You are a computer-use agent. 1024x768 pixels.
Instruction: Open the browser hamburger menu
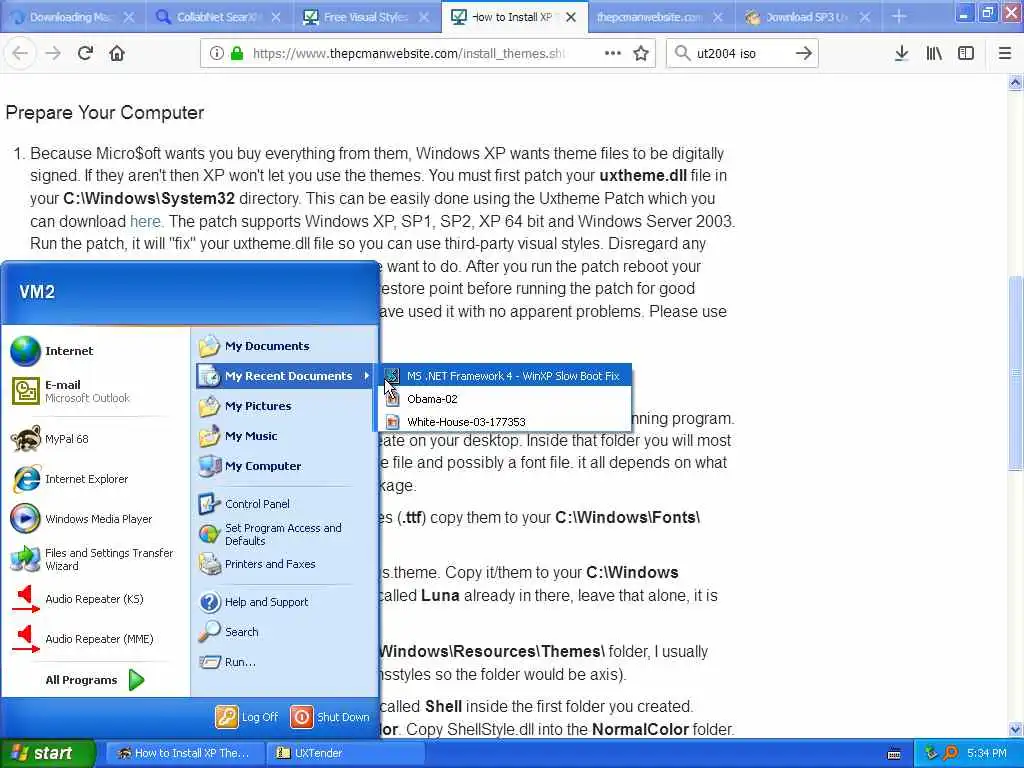click(x=1004, y=53)
